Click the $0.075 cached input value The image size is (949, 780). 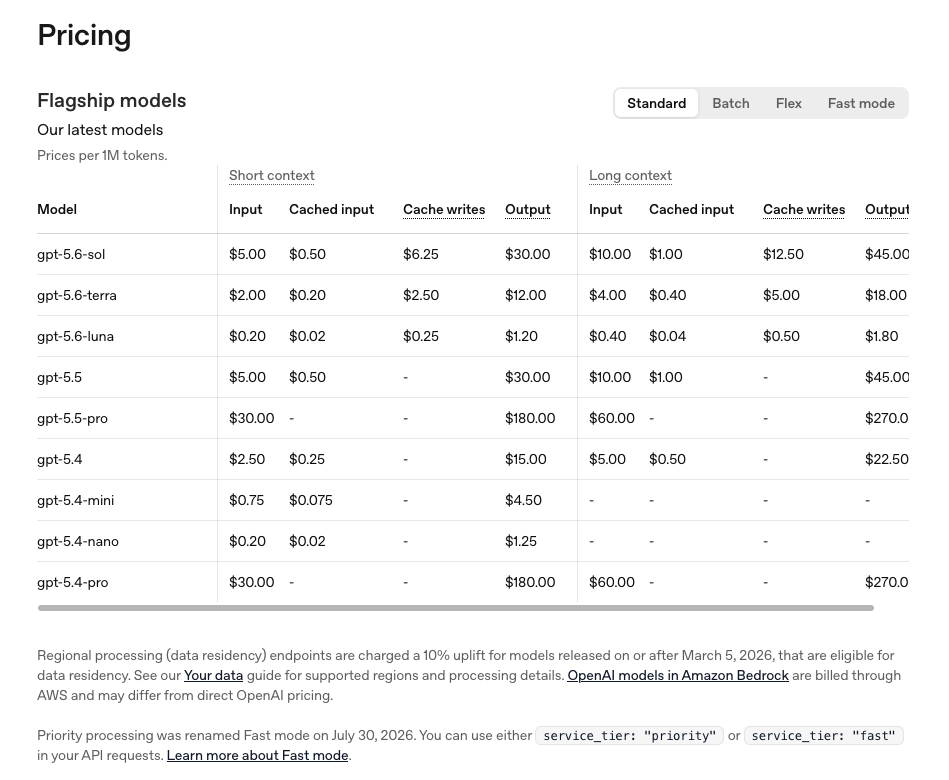(310, 500)
